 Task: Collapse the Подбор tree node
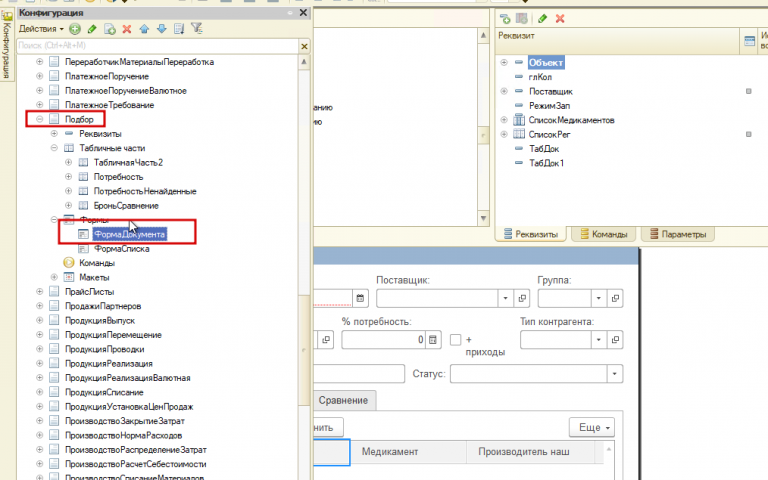click(40, 119)
